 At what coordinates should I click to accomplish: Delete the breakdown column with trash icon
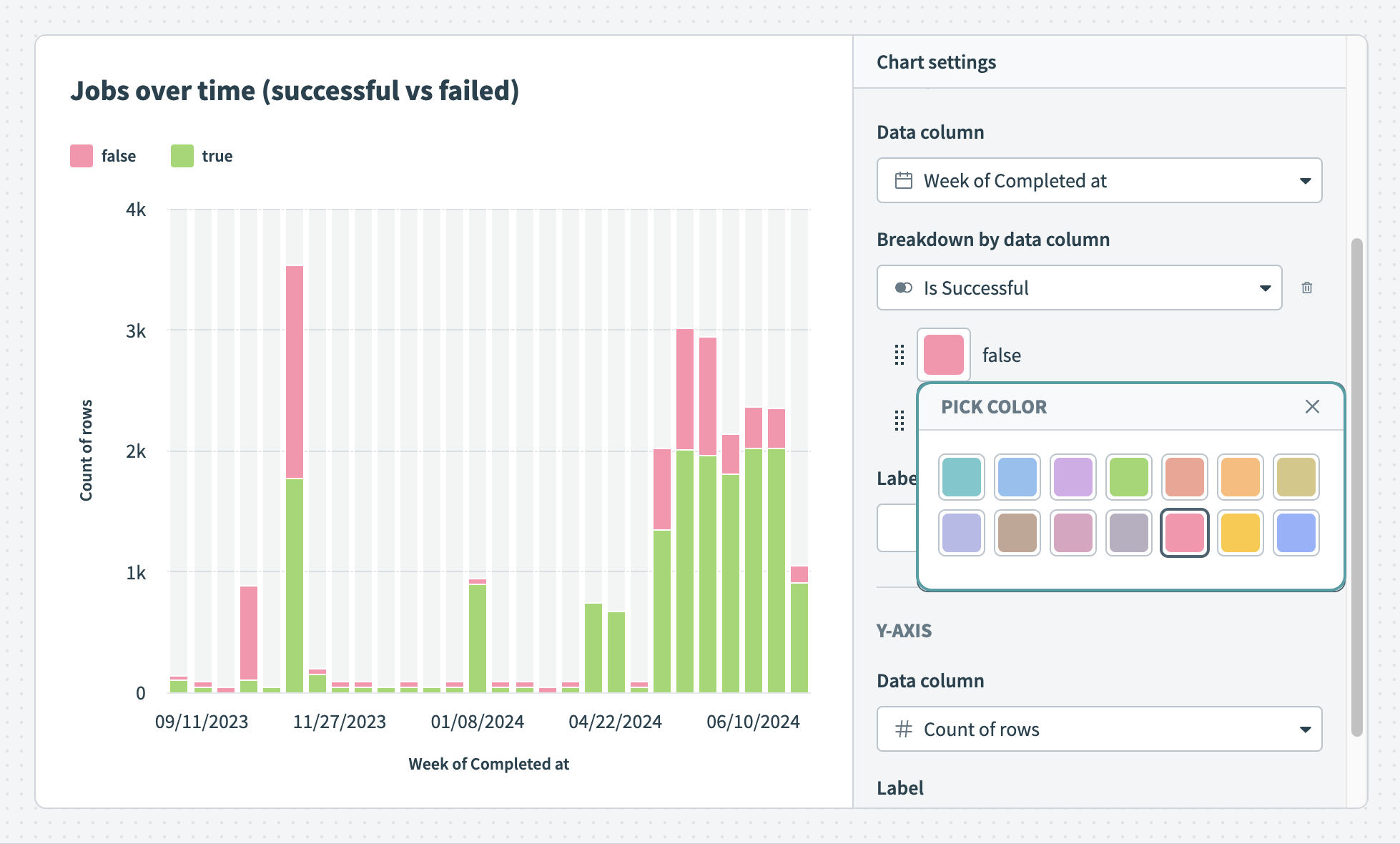[1307, 288]
